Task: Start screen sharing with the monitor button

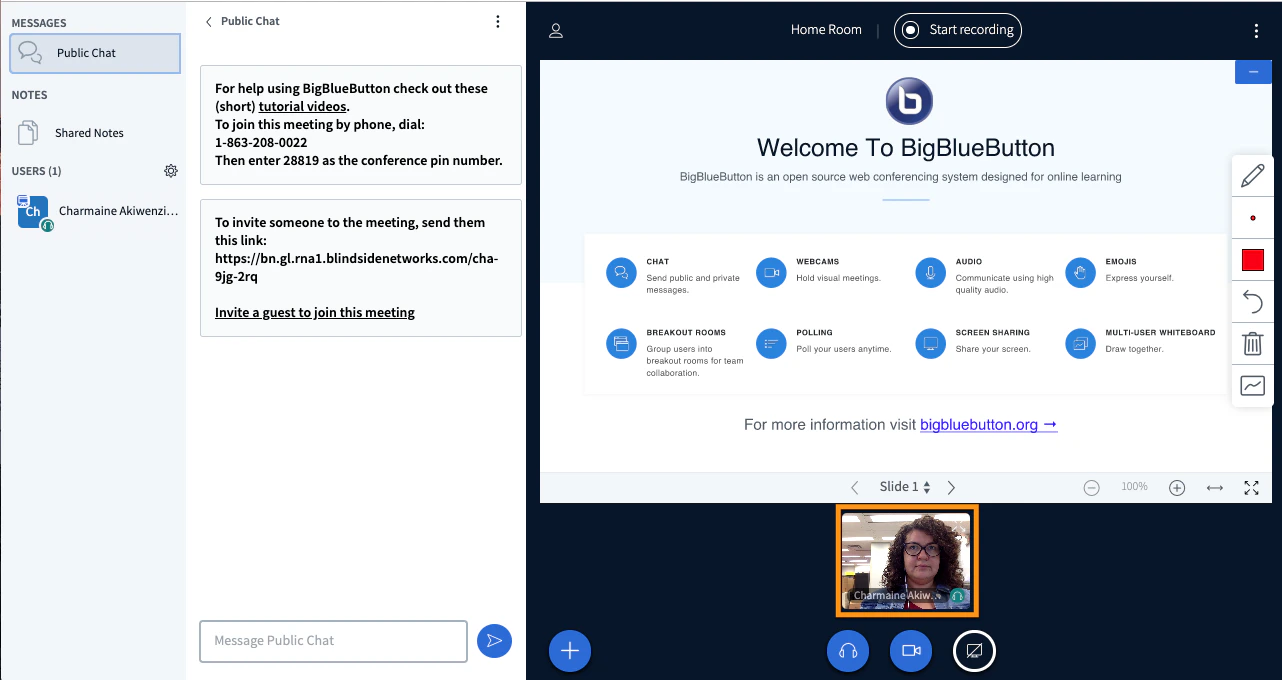Action: (x=974, y=651)
